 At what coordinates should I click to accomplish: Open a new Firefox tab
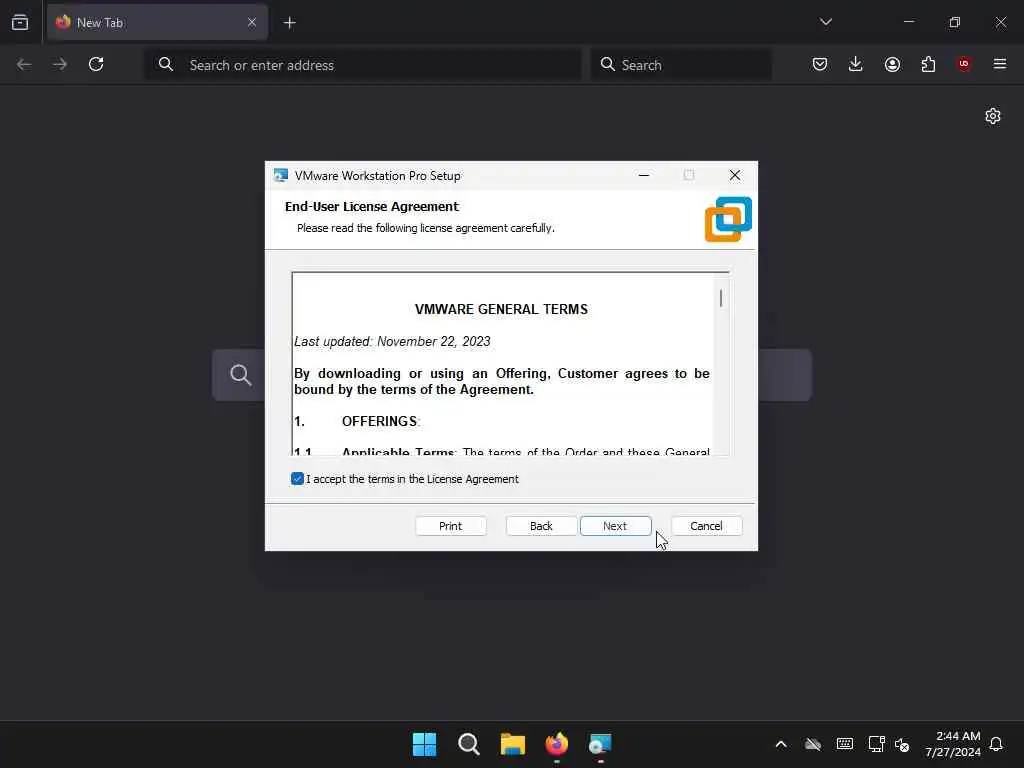[289, 23]
